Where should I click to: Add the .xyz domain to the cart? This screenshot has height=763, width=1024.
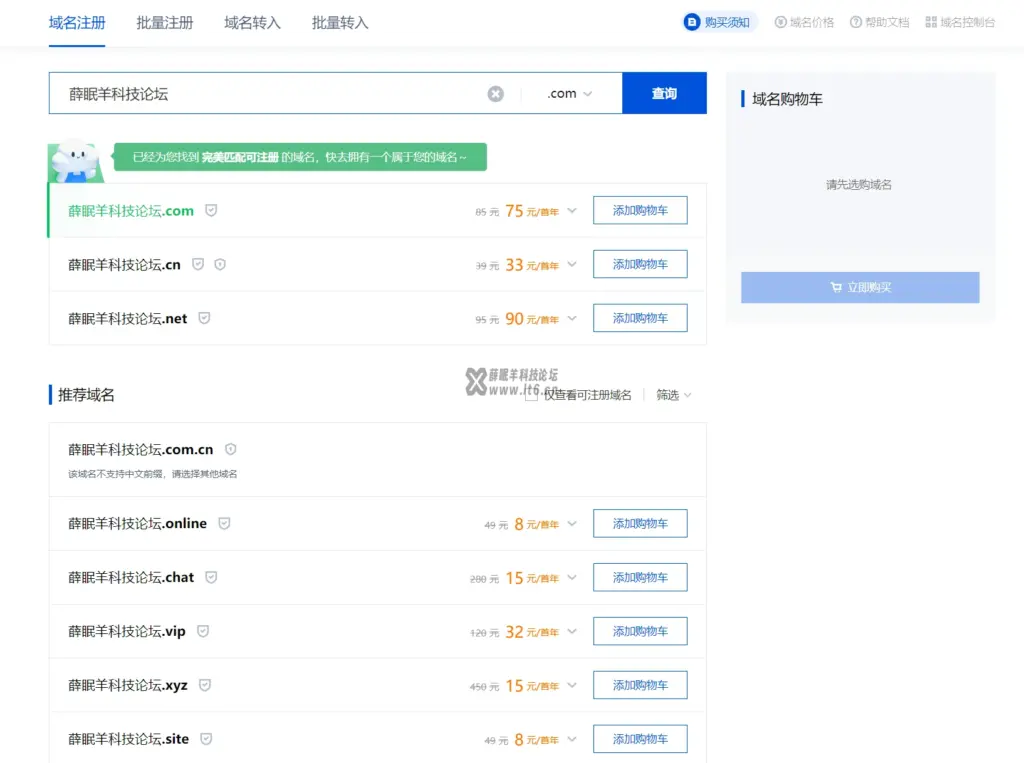click(x=640, y=685)
